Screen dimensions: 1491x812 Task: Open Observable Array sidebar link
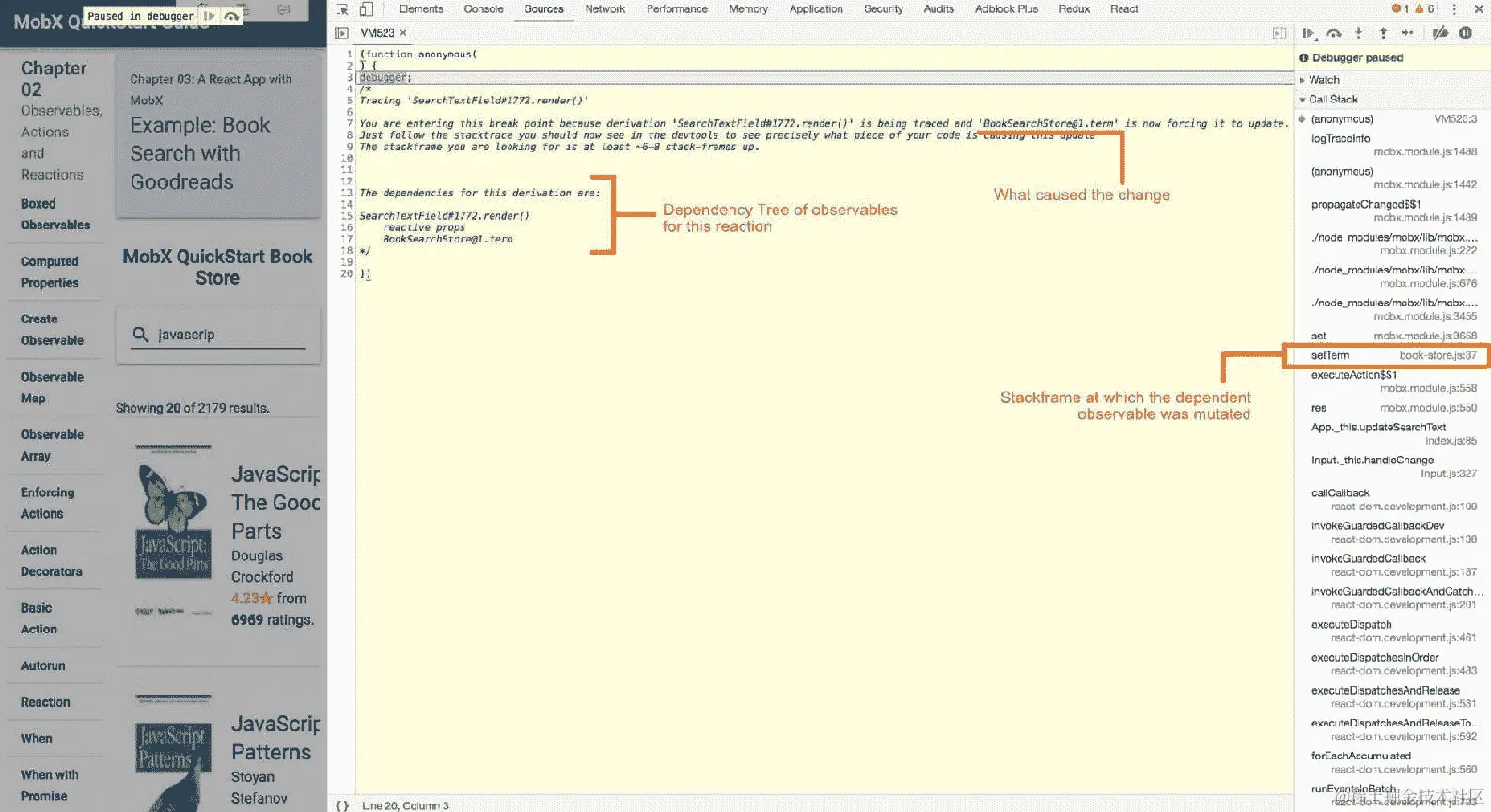coord(52,445)
